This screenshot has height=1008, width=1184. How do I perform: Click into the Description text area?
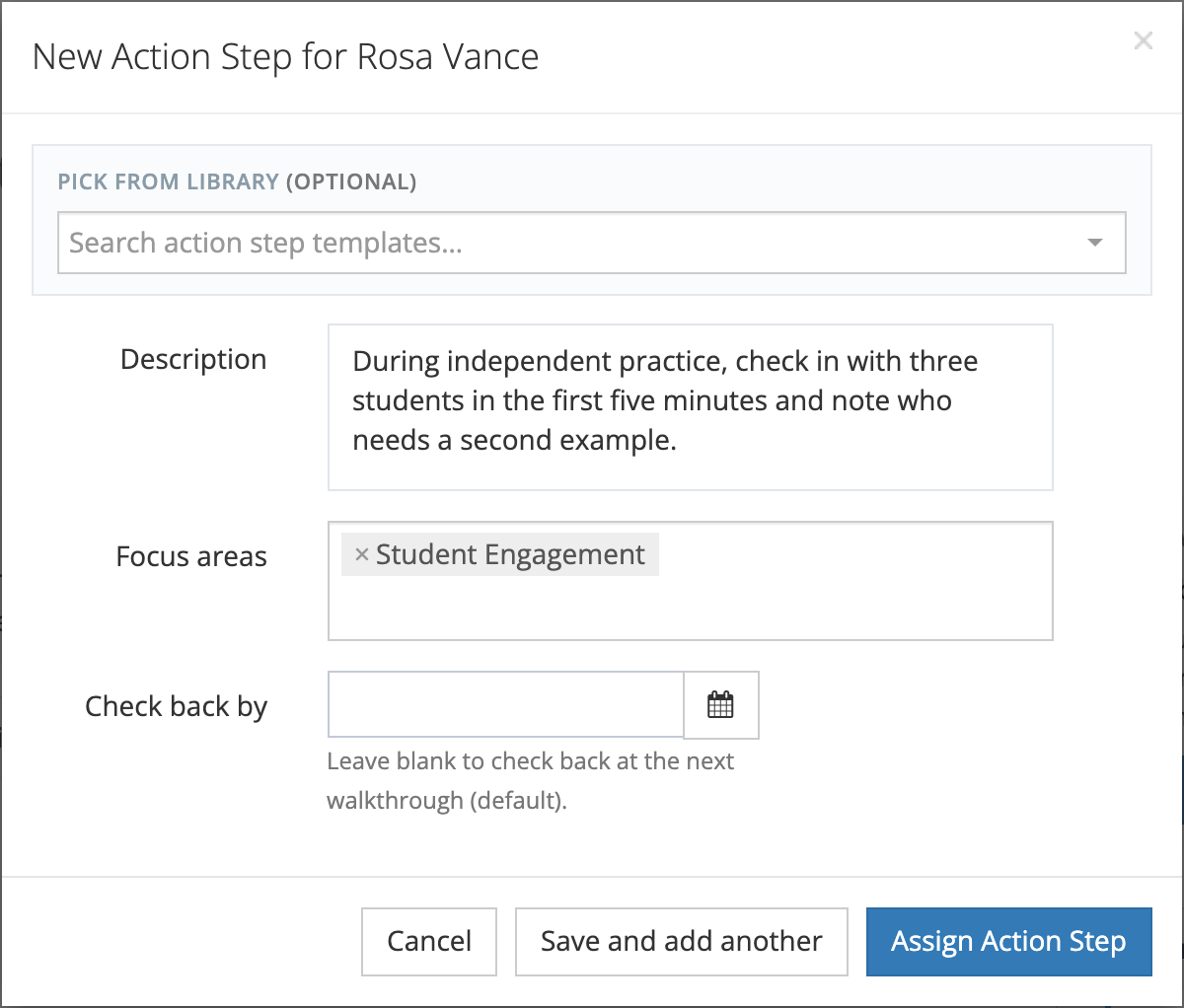tap(691, 407)
